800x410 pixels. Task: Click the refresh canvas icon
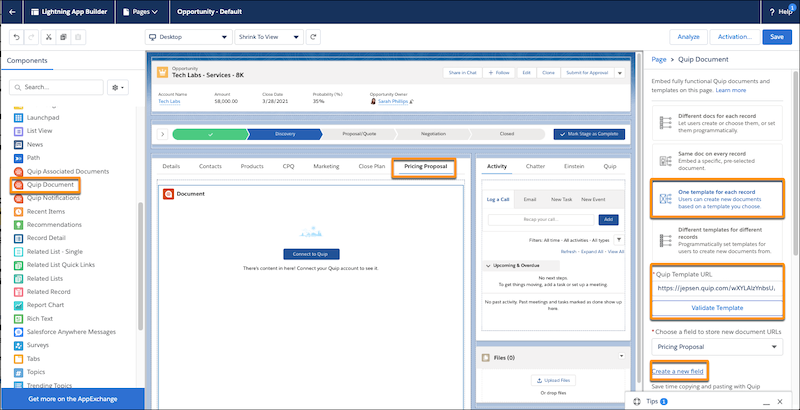(315, 37)
